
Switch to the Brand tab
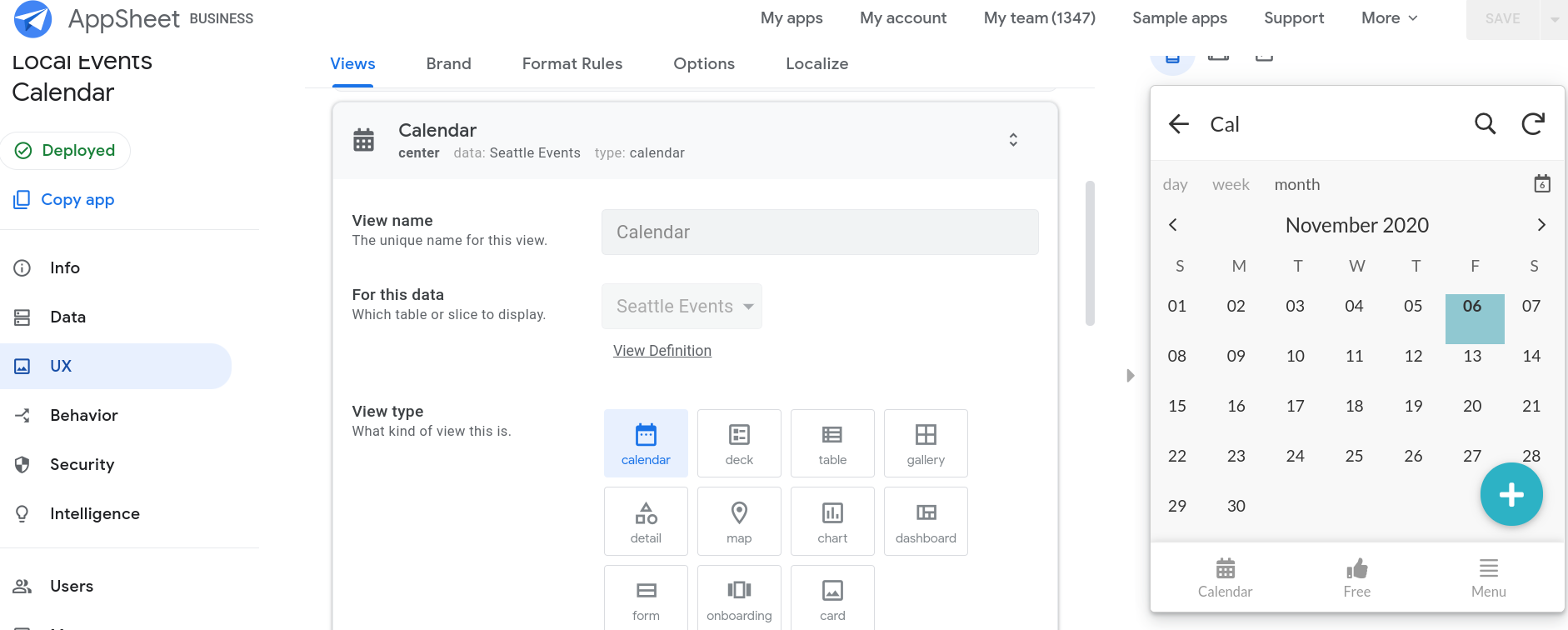pos(448,64)
